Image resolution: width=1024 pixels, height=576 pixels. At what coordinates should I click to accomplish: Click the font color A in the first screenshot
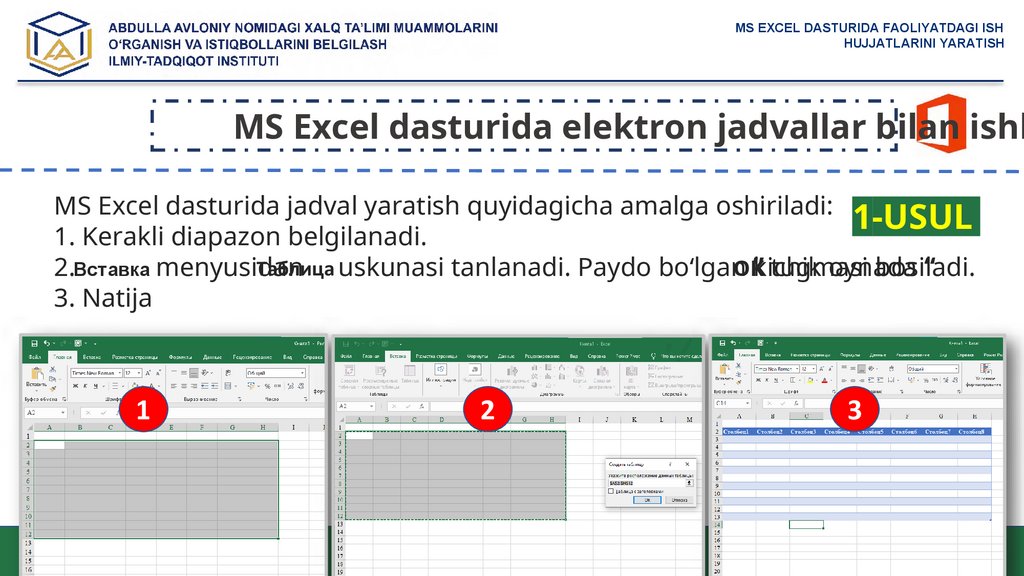click(152, 386)
